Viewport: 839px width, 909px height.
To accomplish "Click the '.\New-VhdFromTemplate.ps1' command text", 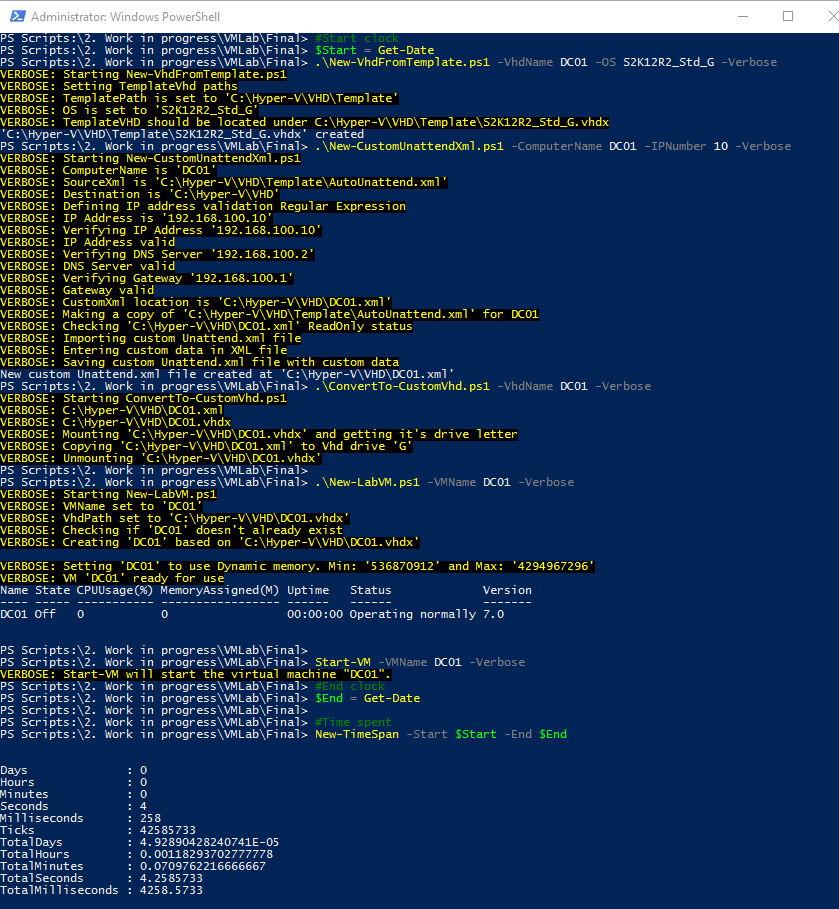I will [402, 62].
